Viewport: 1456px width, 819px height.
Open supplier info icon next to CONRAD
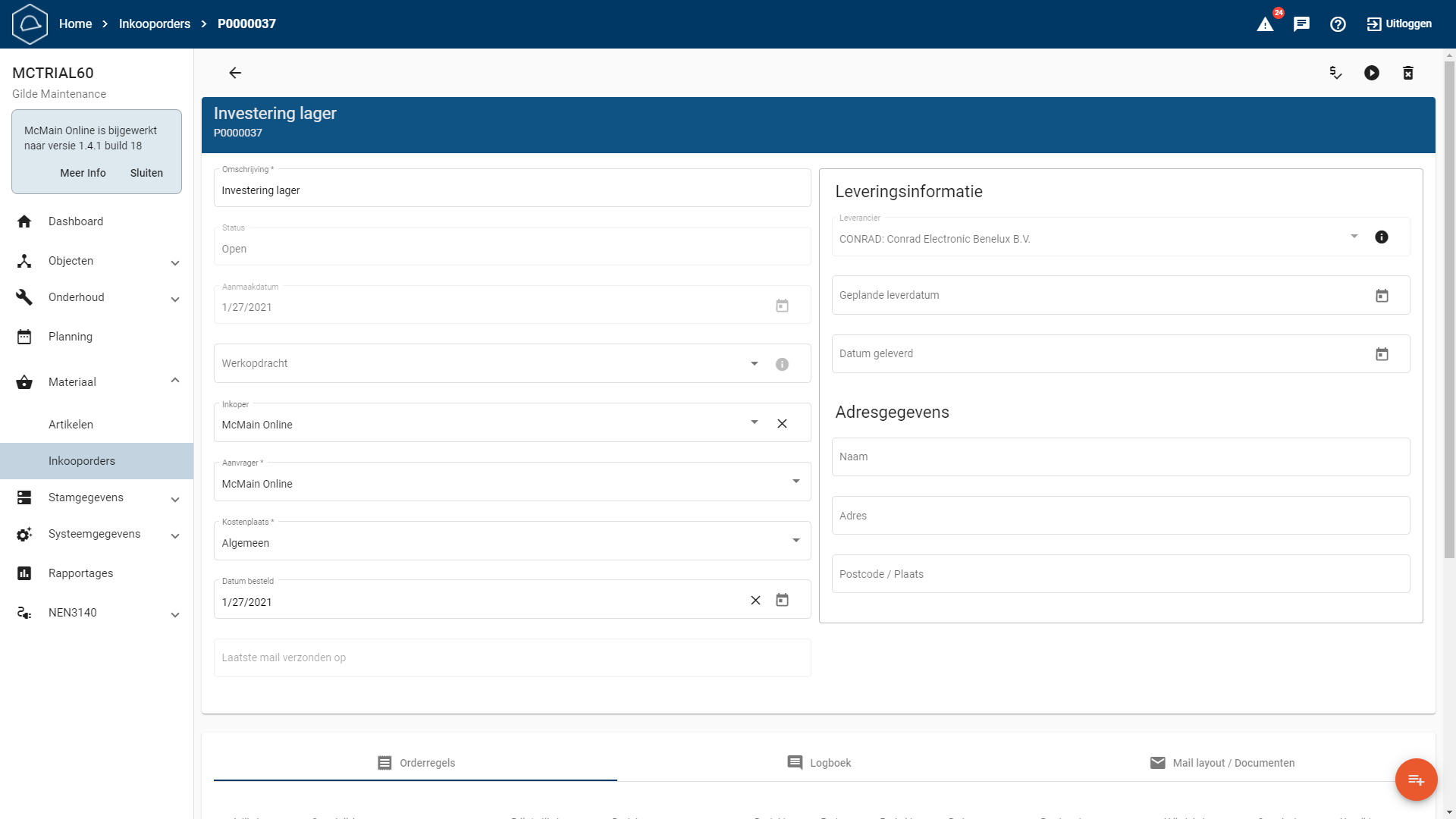[1382, 237]
